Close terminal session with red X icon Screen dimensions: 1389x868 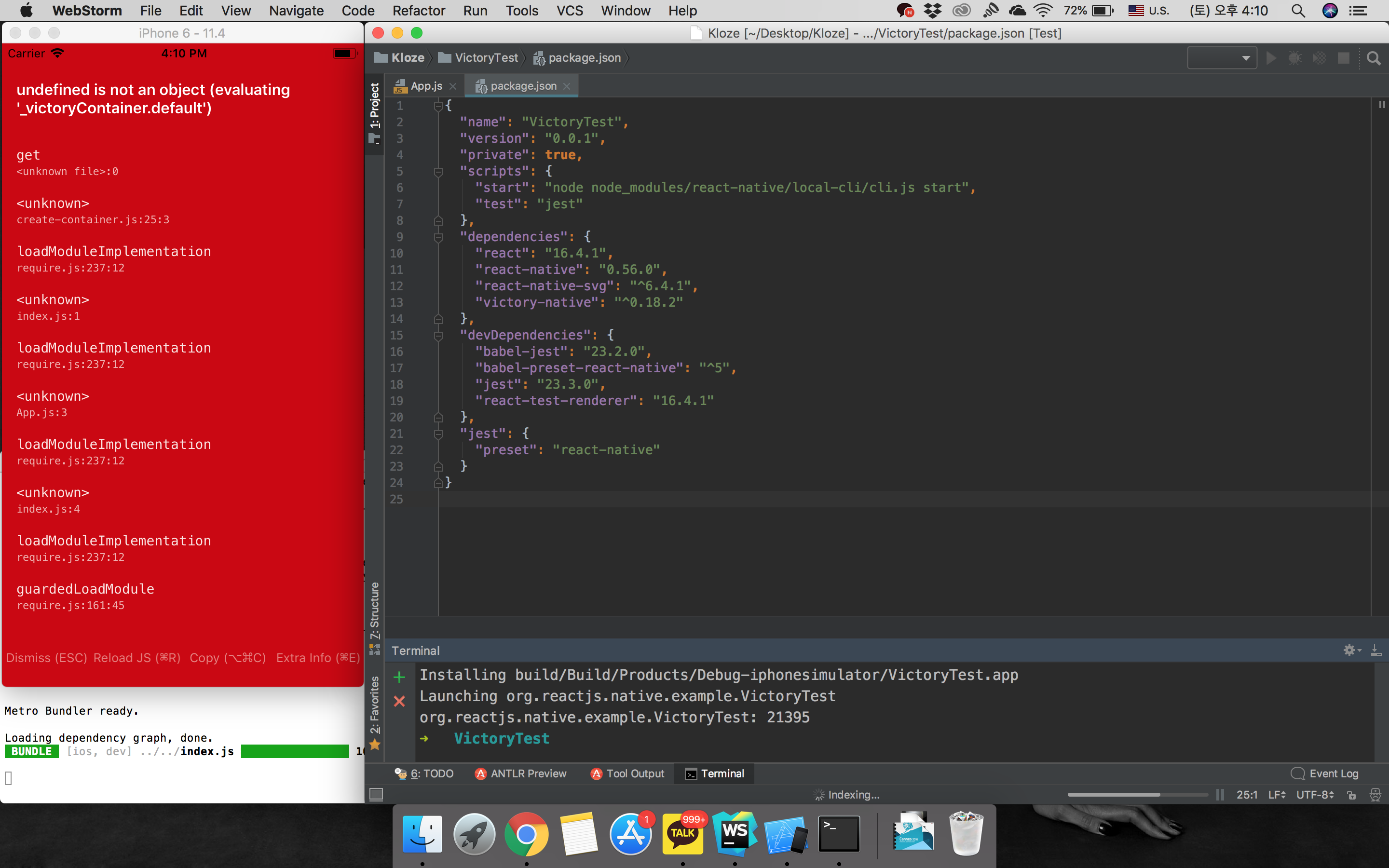coord(399,701)
